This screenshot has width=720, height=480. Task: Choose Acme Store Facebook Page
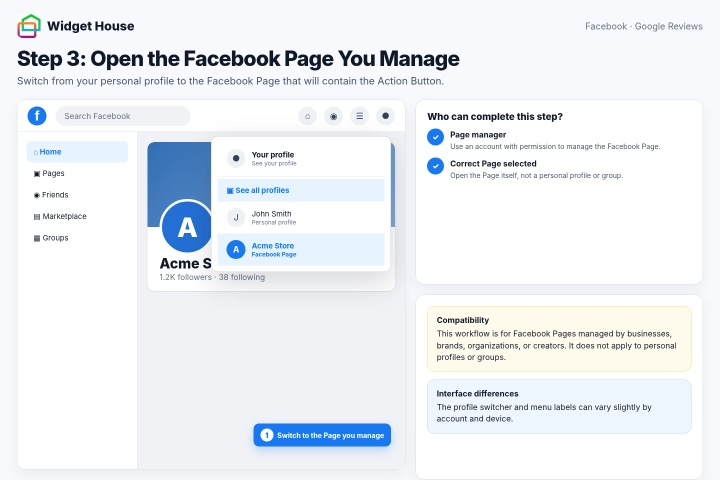tap(301, 249)
